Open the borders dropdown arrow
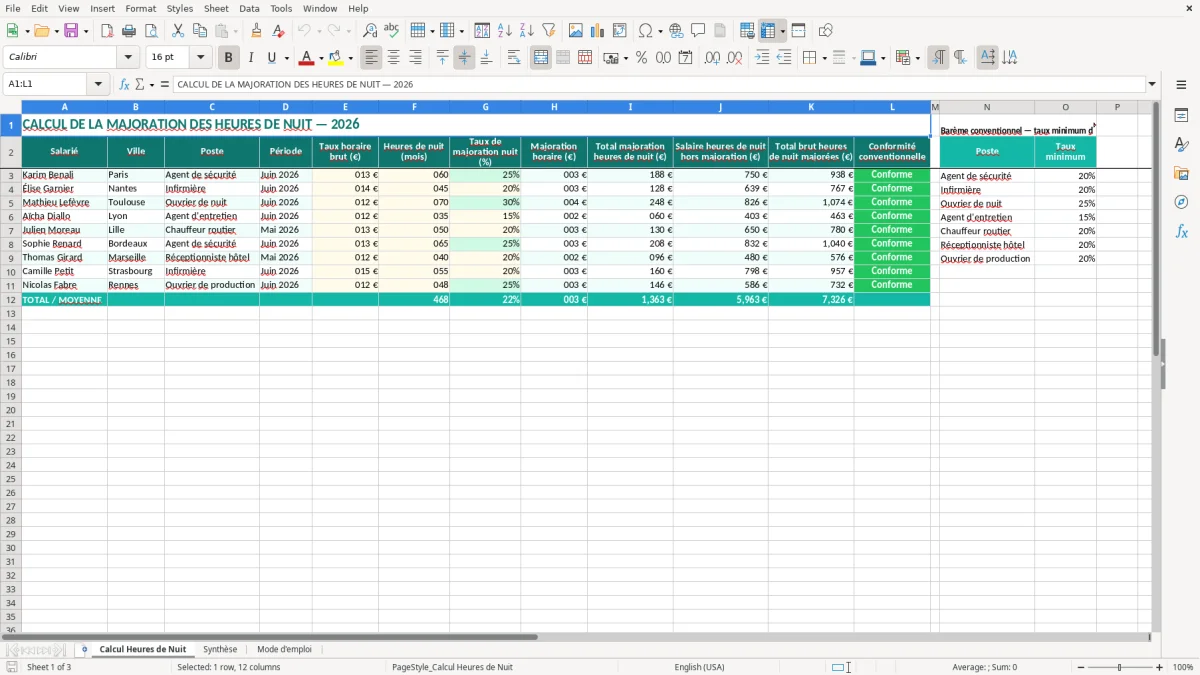The image size is (1200, 675). (x=824, y=58)
